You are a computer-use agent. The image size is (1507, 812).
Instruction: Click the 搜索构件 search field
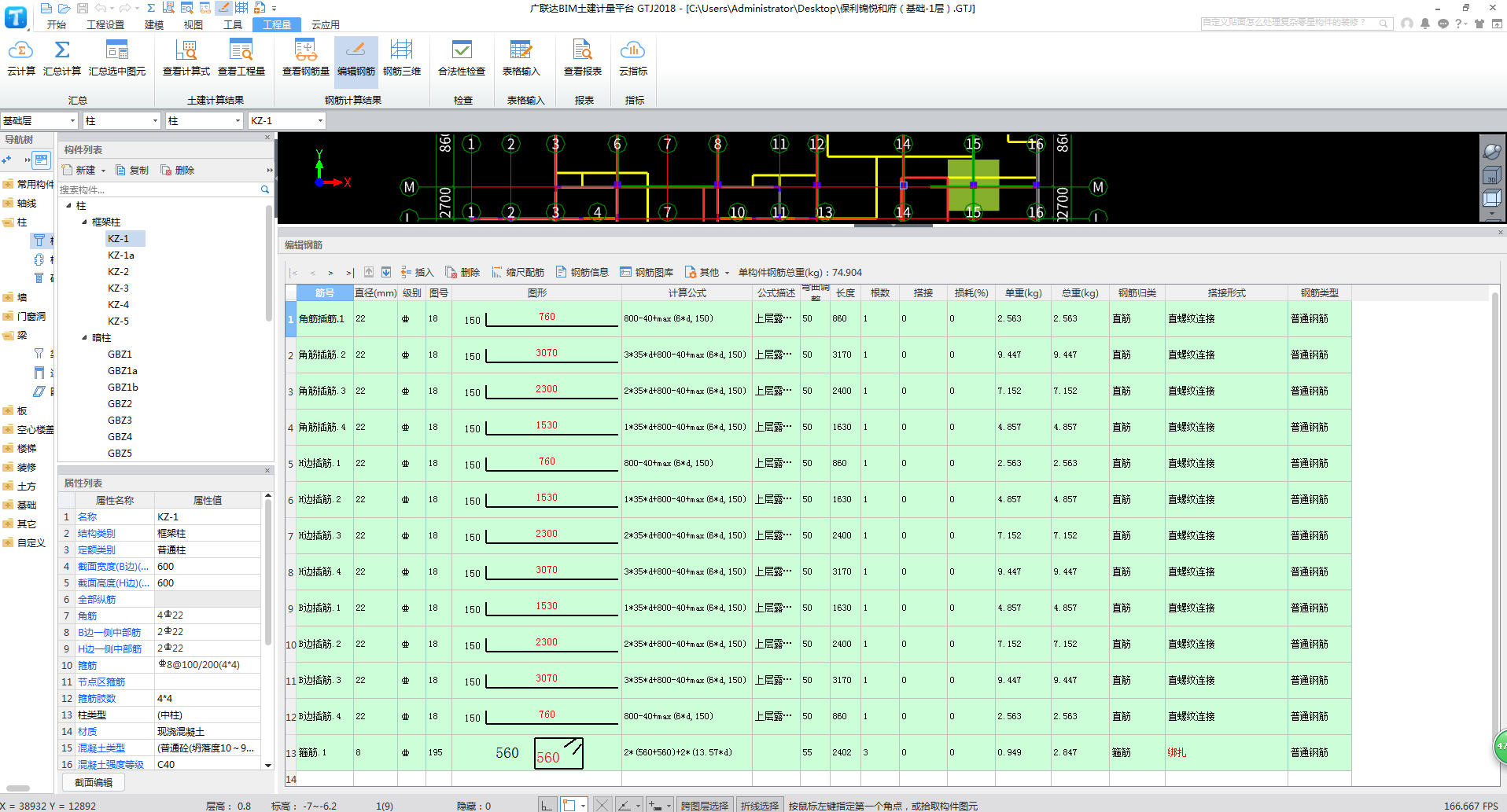coord(159,189)
